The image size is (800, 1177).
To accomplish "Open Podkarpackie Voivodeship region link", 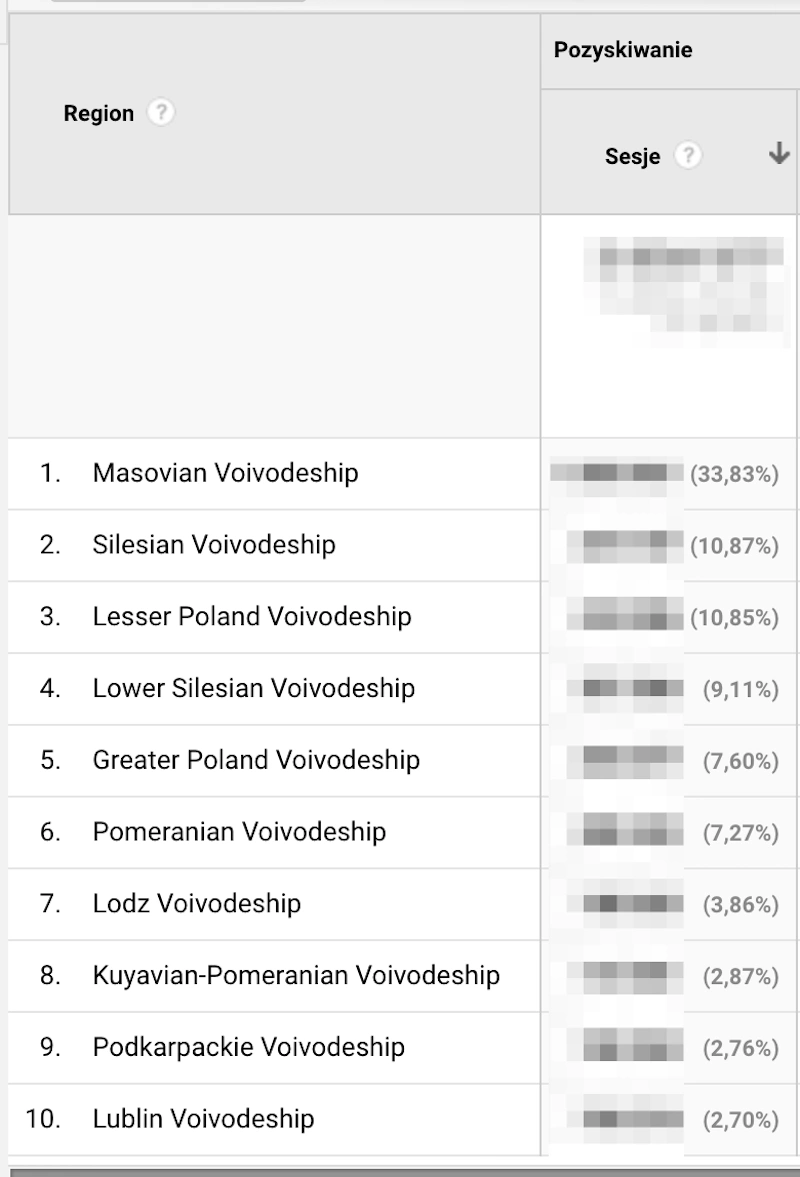I will click(248, 1047).
